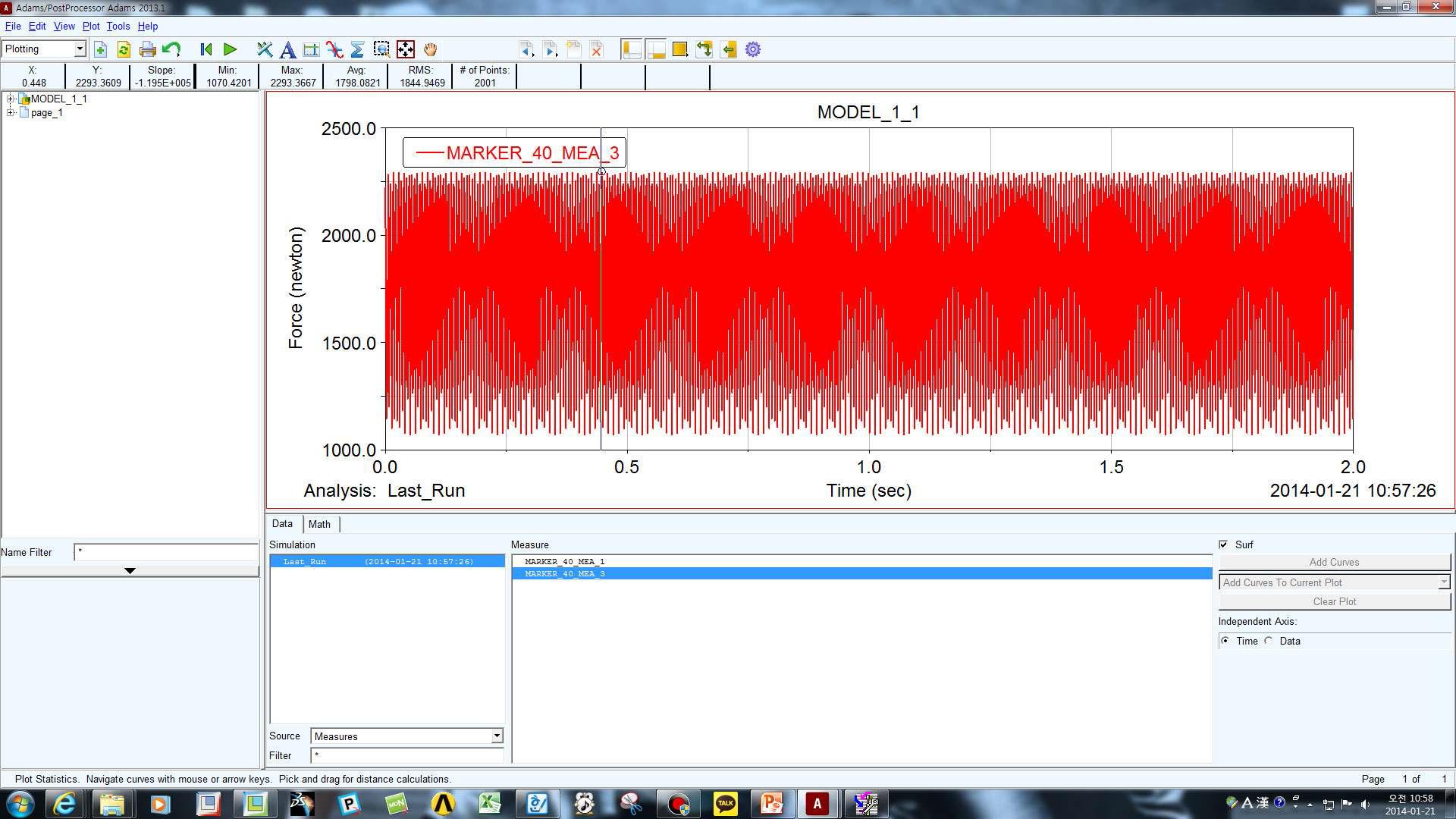
Task: Undo the last action
Action: click(171, 50)
